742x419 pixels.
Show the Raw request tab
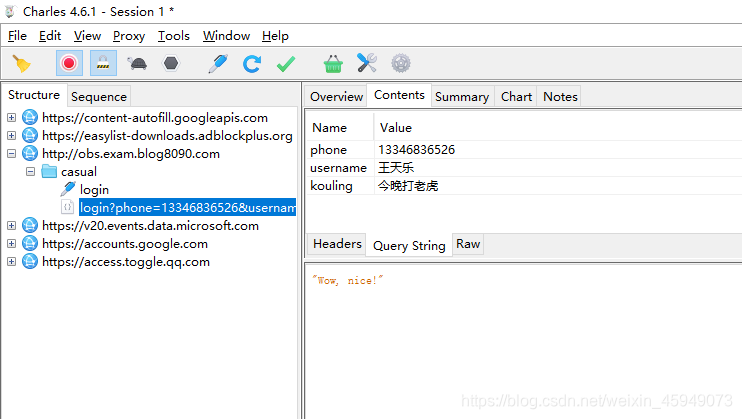click(x=468, y=244)
